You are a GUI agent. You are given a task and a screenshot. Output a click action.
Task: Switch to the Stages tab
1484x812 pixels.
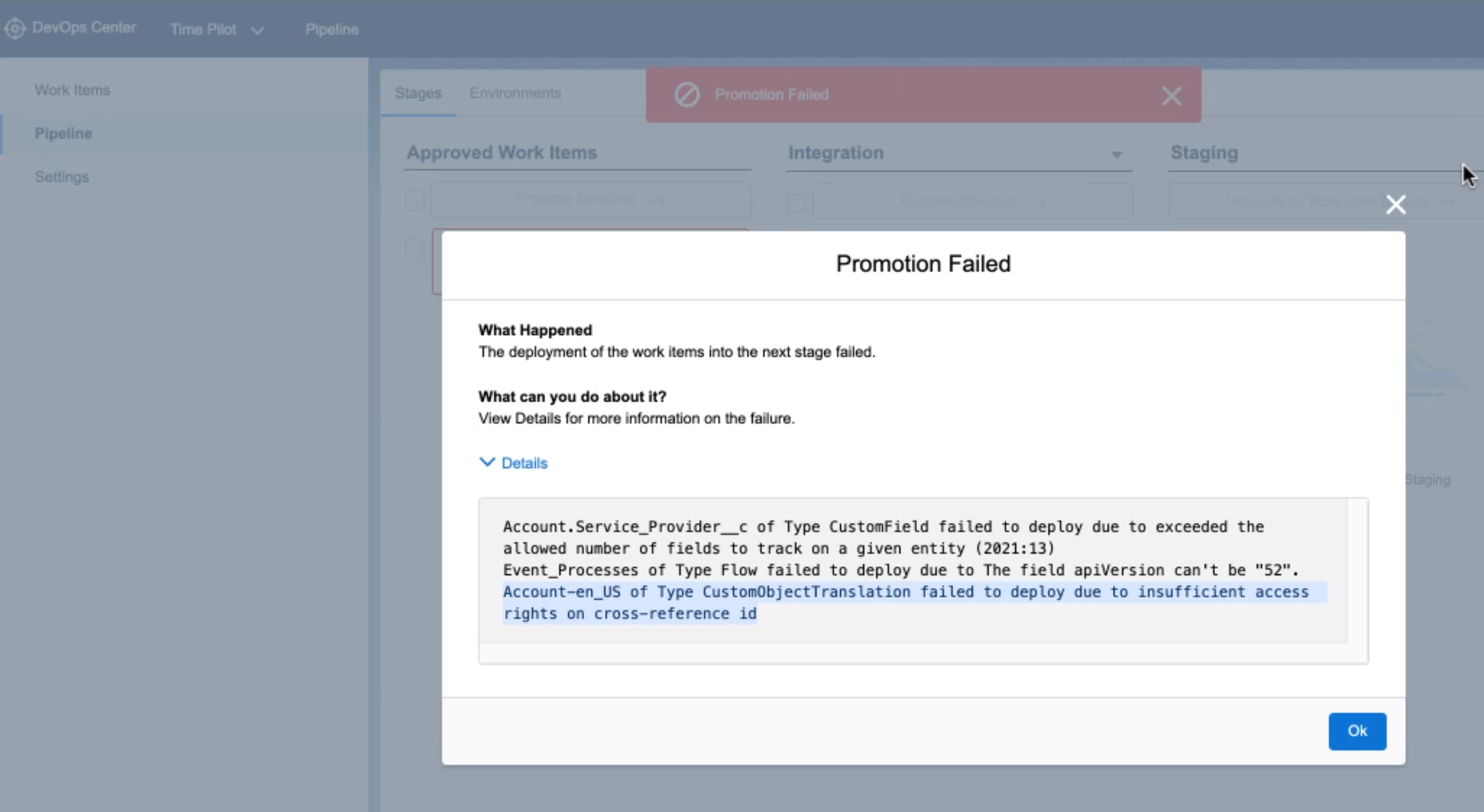[418, 93]
